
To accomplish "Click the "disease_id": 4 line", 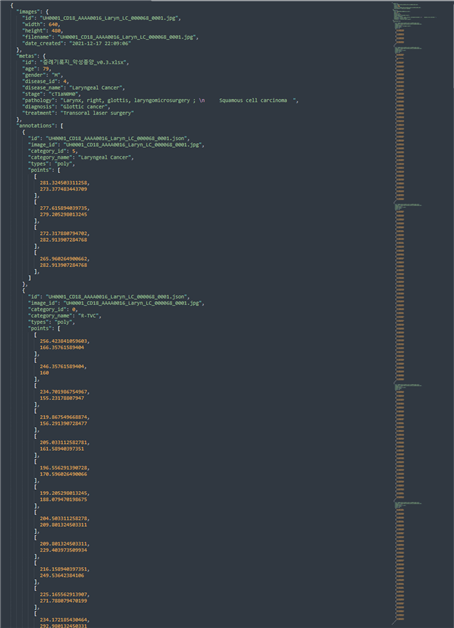I will (45, 81).
